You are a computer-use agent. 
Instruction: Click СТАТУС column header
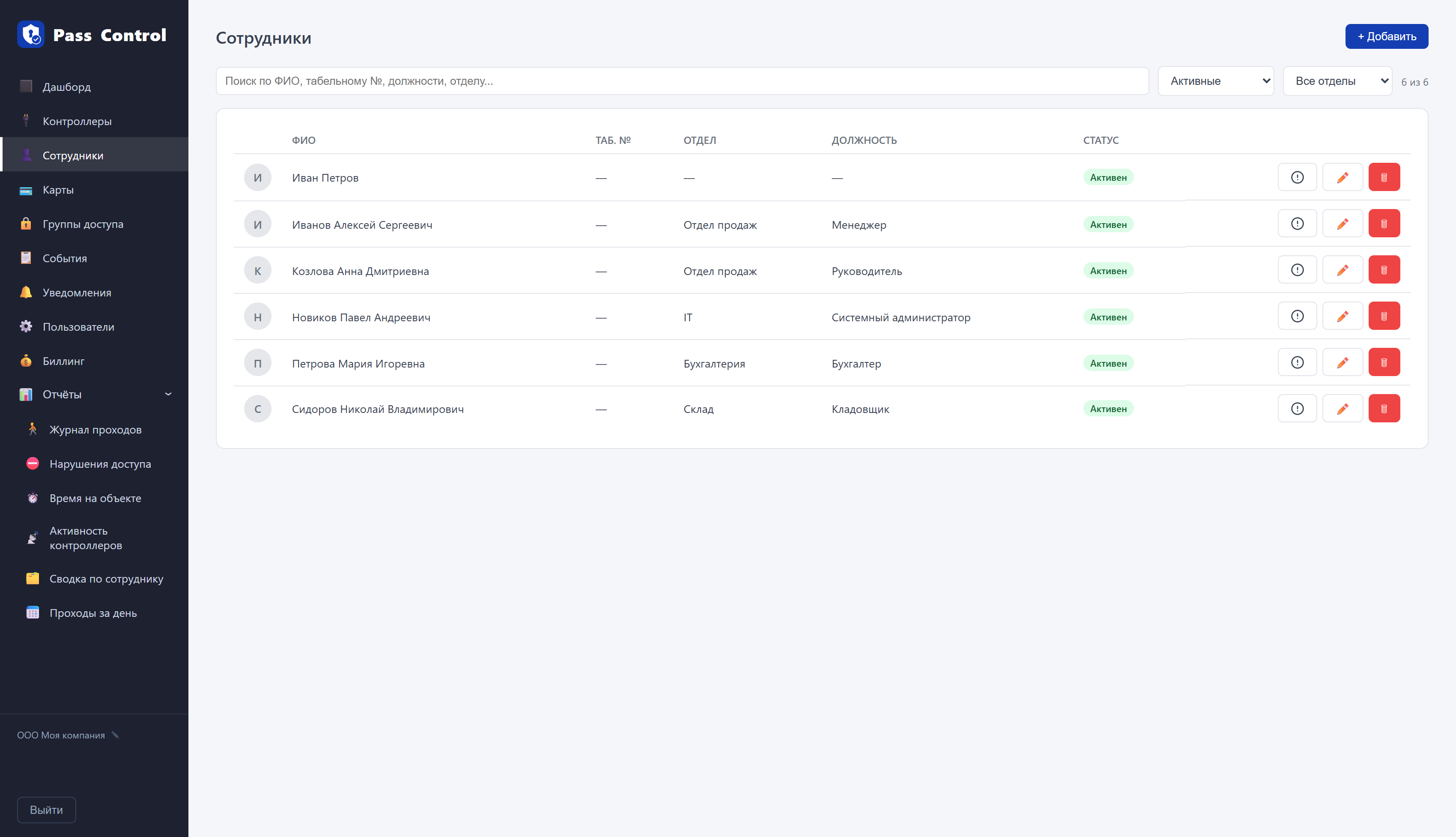1100,140
